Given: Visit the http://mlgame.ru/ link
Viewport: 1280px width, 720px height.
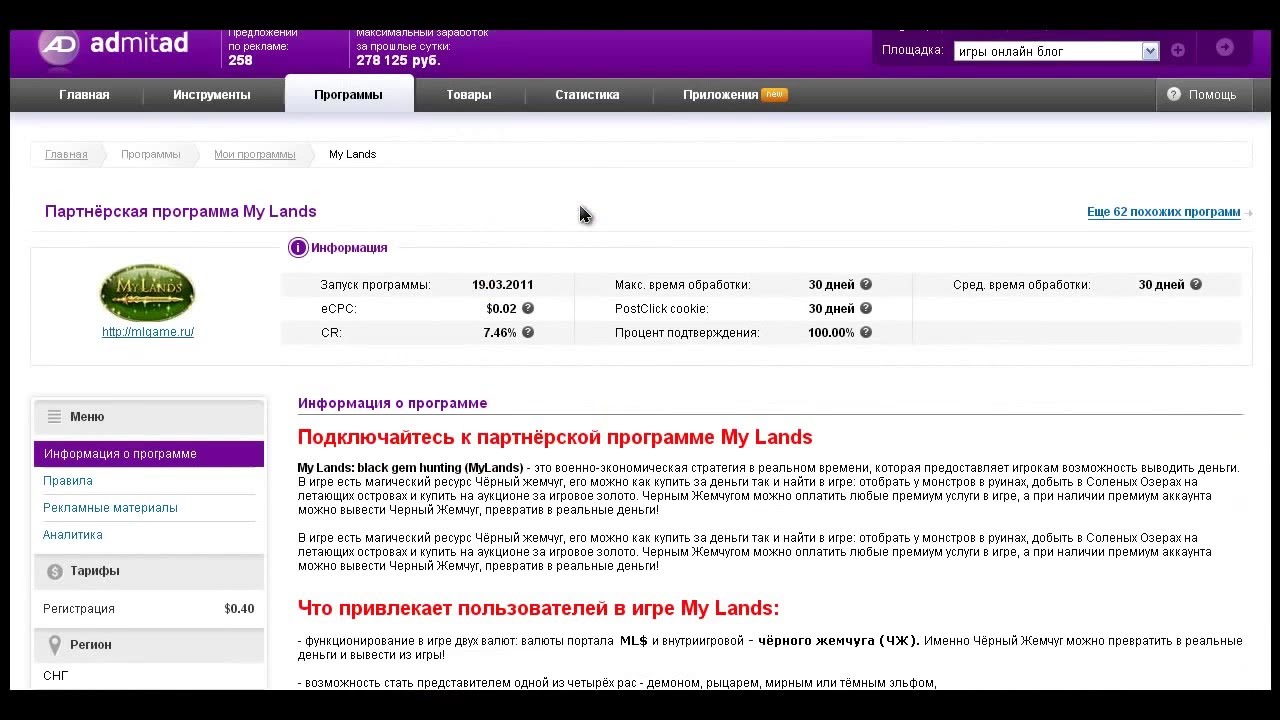Looking at the screenshot, I should 148,332.
